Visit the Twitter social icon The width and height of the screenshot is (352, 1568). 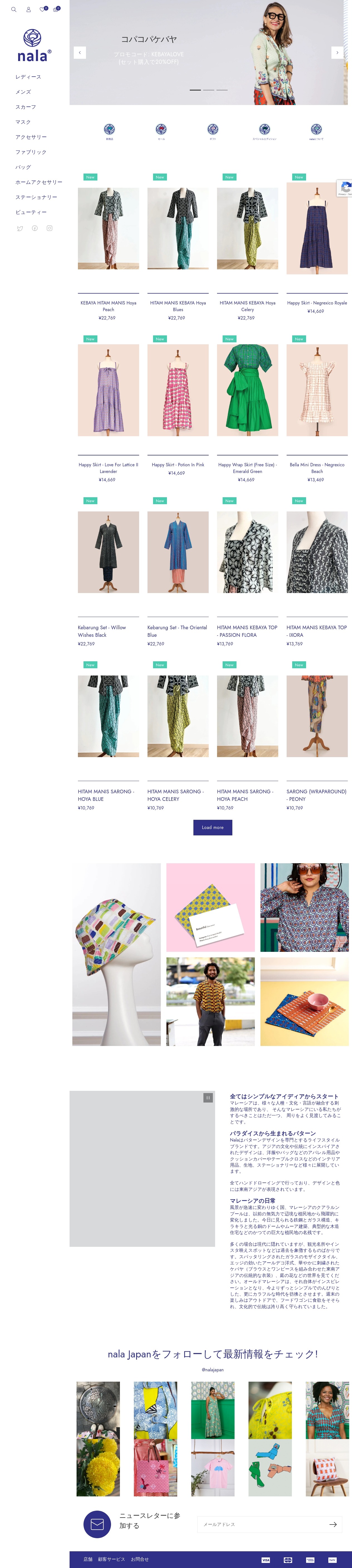[x=20, y=228]
